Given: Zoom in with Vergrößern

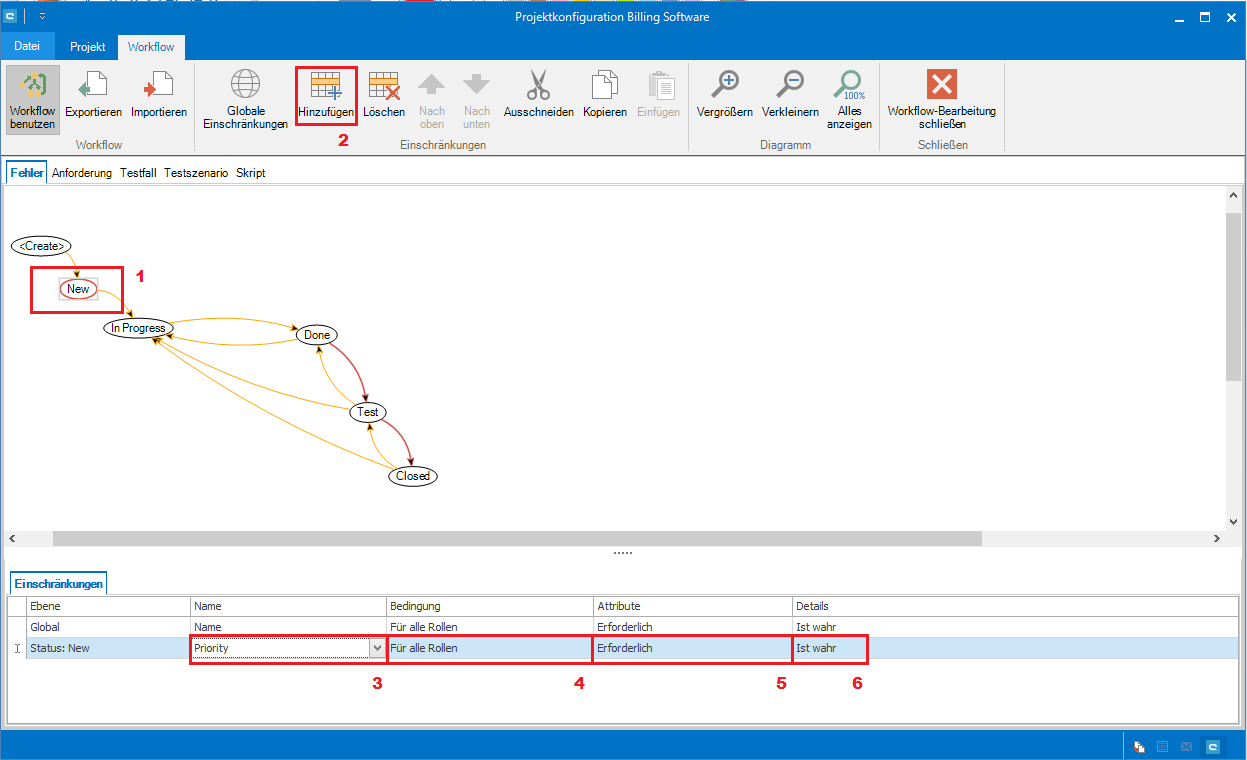Looking at the screenshot, I should click(724, 88).
